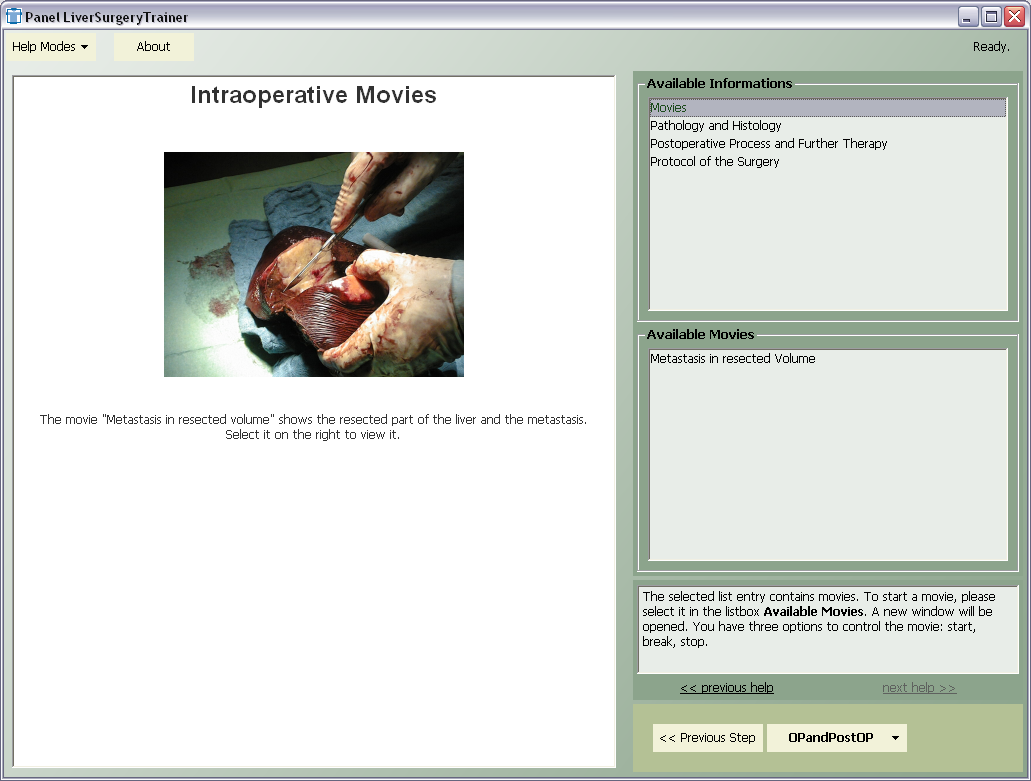The image size is (1031, 781).
Task: Click the Intraoperative Movies heading
Action: point(313,96)
